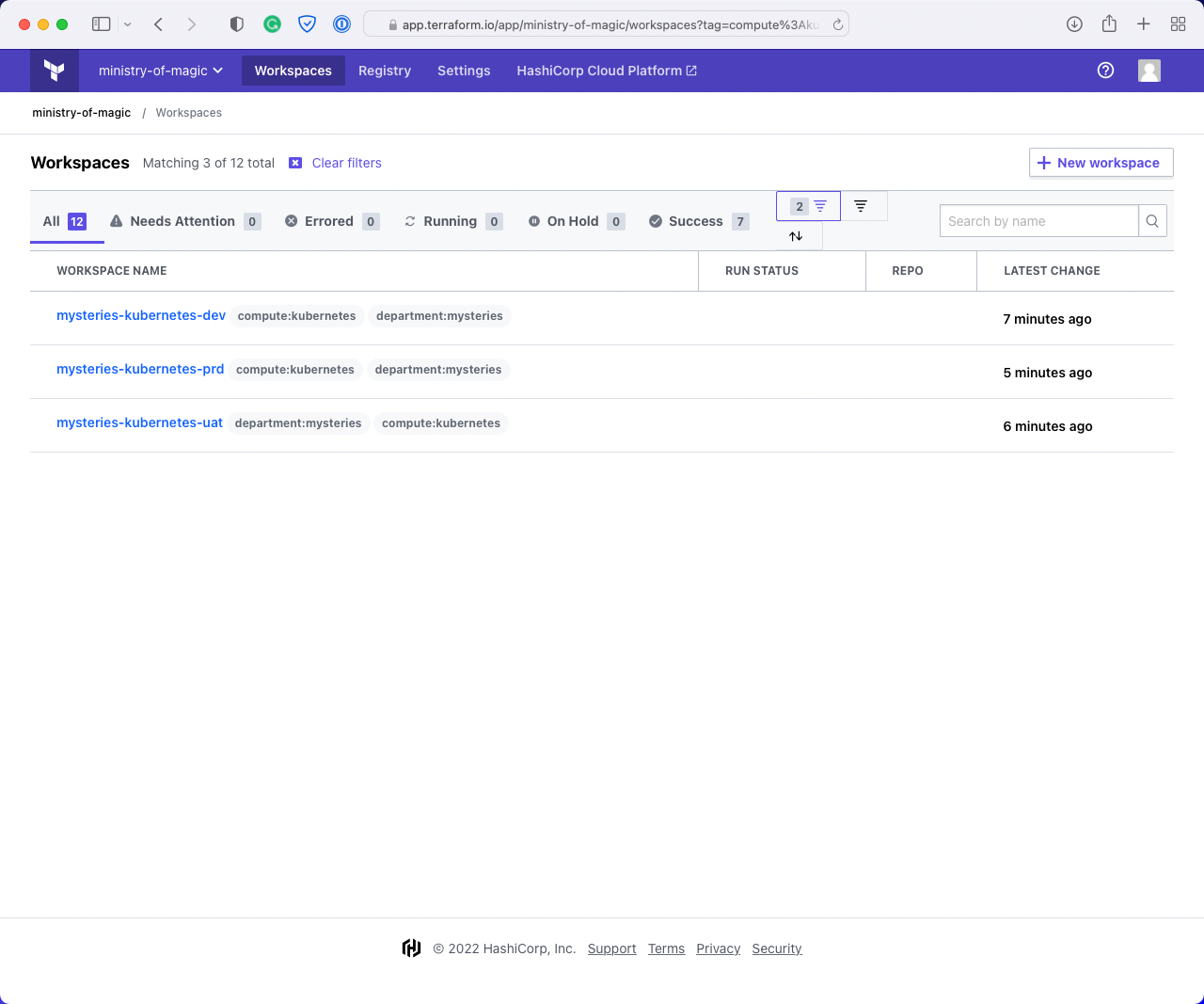This screenshot has height=1004, width=1204.
Task: Open the Privacy footer link
Action: [x=719, y=948]
